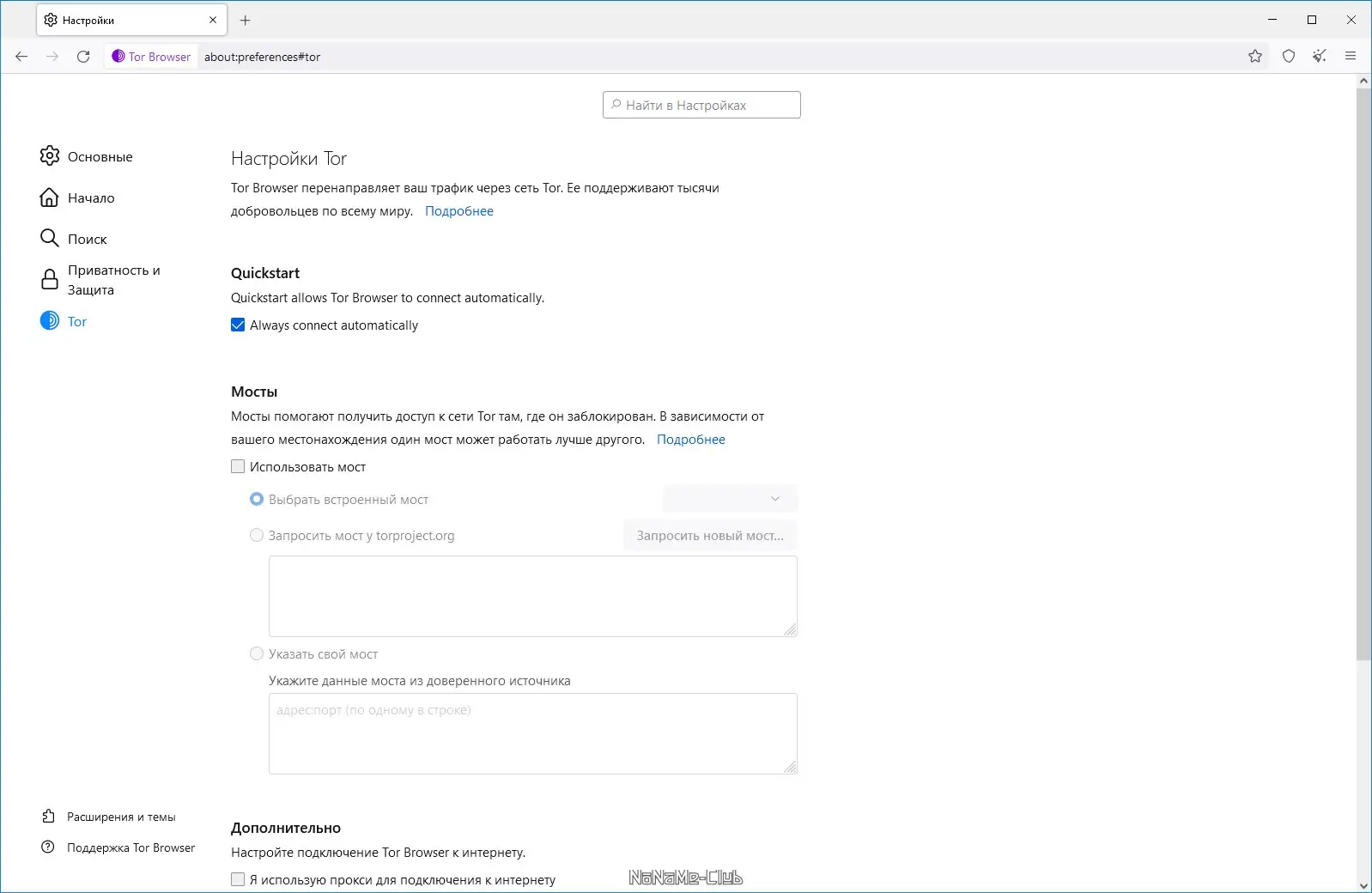Focus the Найти в Настройках search field
Viewport: 1372px width, 893px height.
(x=701, y=105)
